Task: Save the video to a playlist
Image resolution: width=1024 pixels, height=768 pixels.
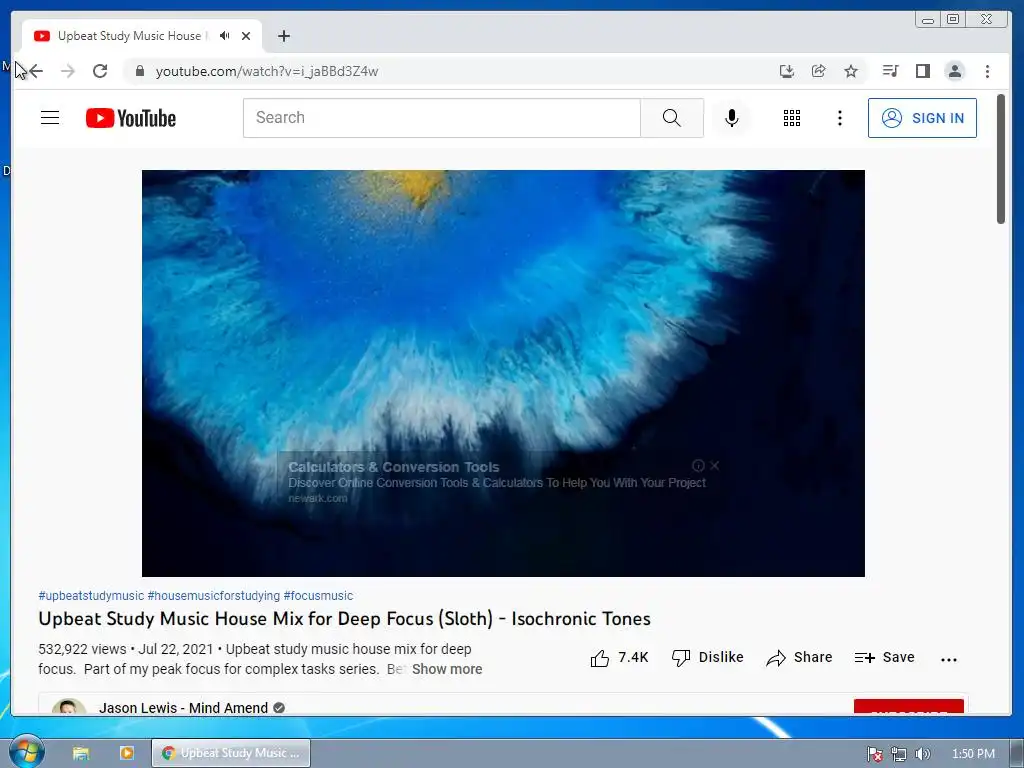Action: [x=884, y=658]
